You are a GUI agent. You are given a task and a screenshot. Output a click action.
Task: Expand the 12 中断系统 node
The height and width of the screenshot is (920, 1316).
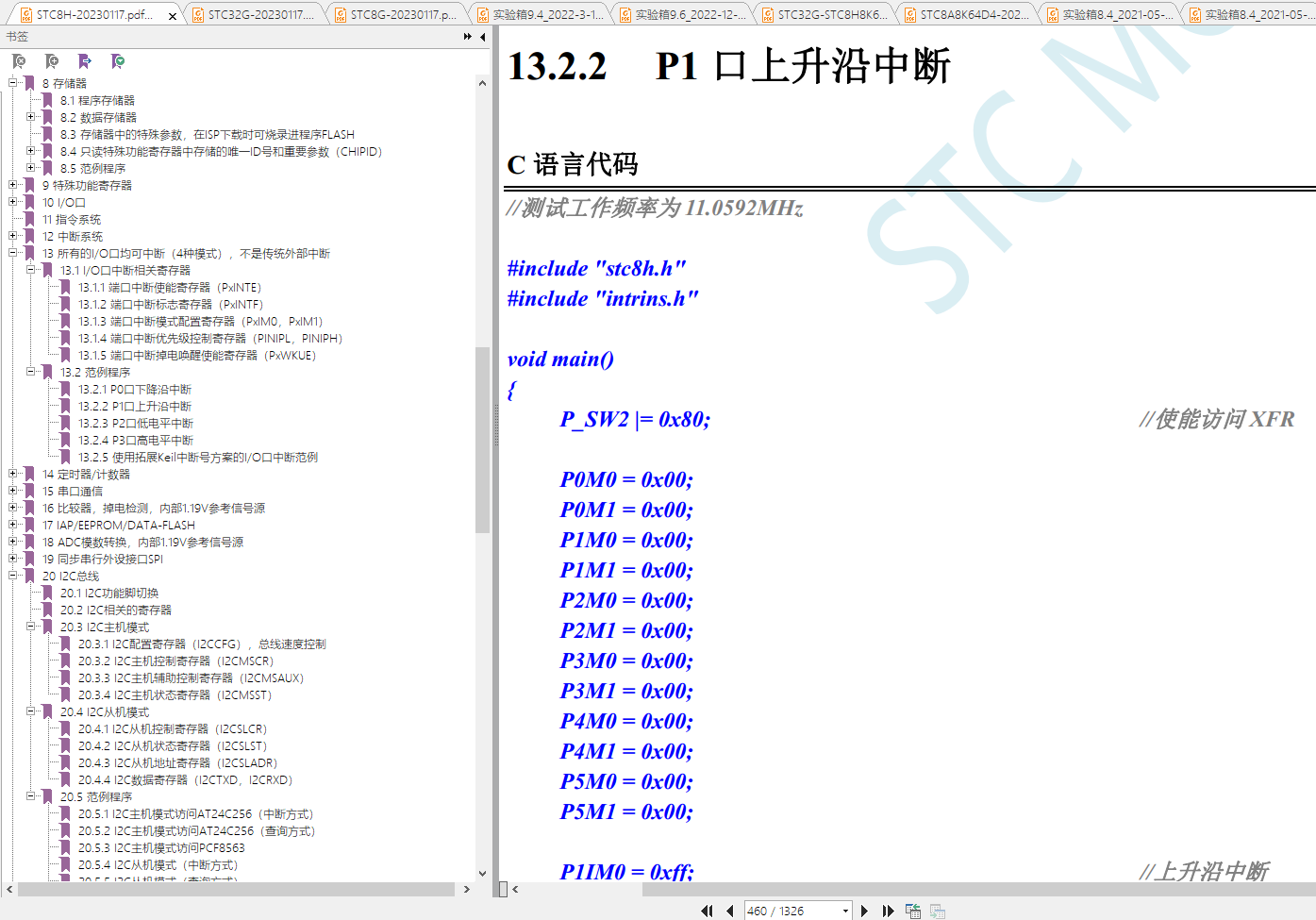13,236
